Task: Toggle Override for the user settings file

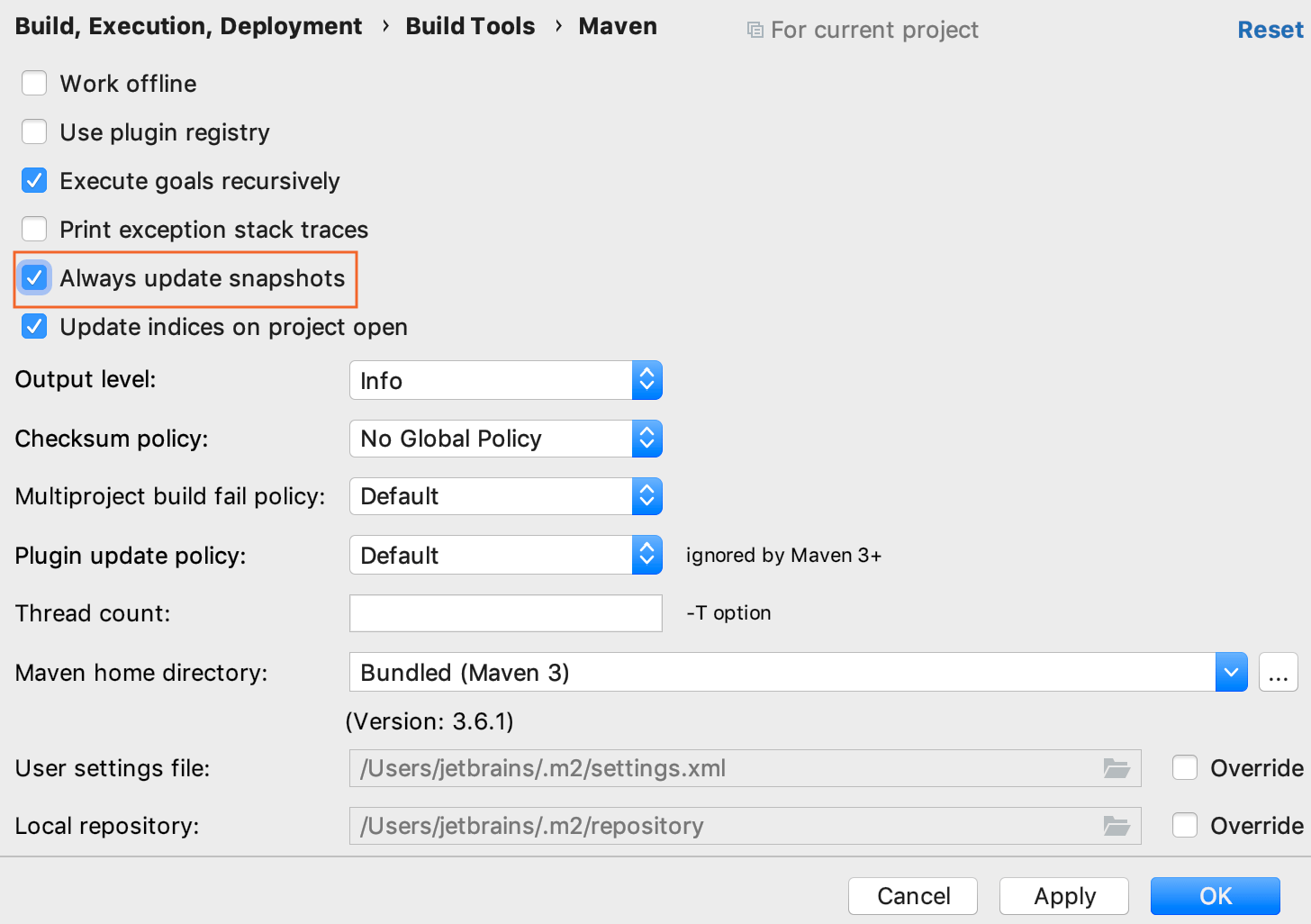Action: tap(1184, 767)
